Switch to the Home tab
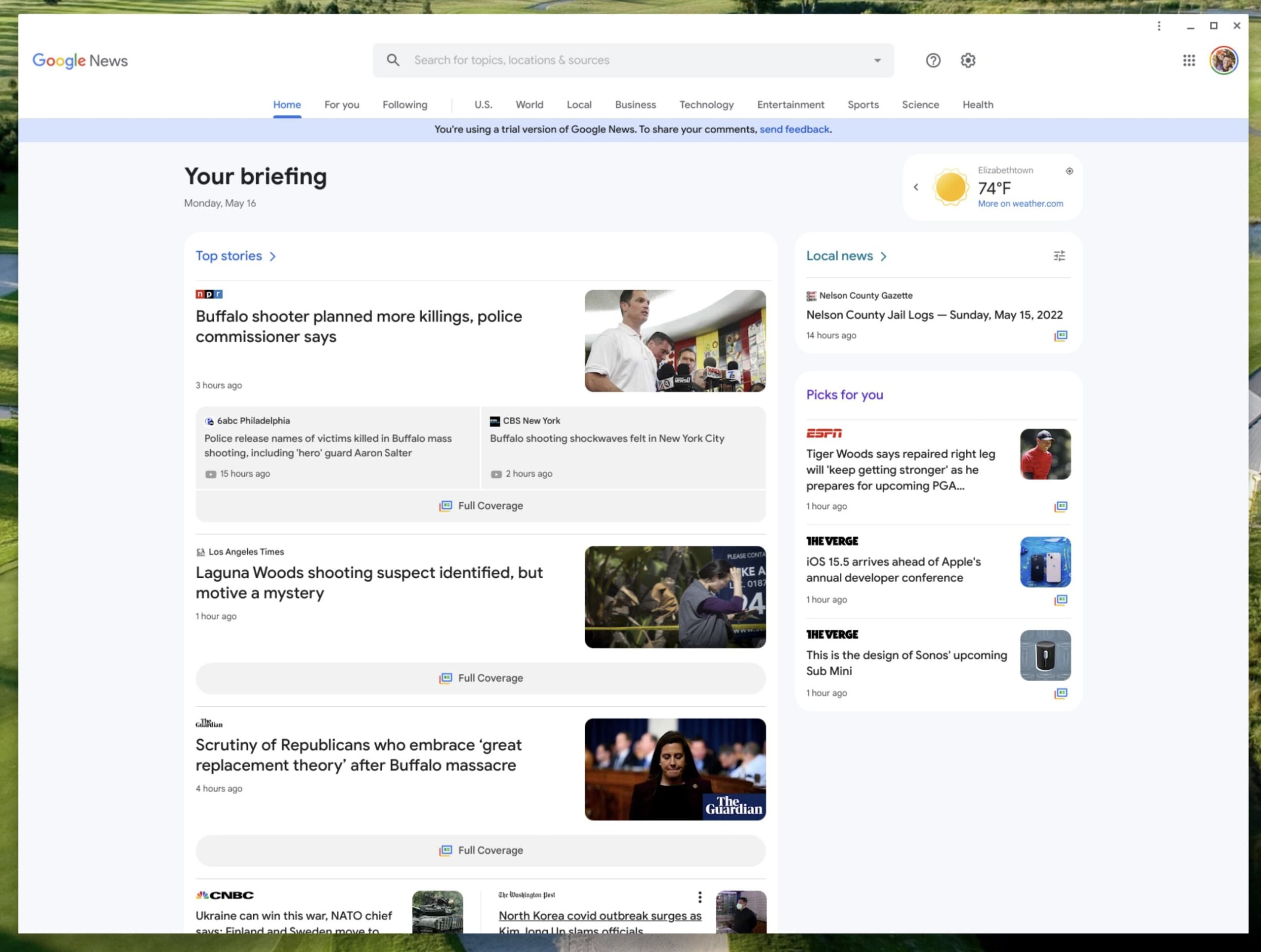Screen dimensions: 1261x952 (287, 105)
